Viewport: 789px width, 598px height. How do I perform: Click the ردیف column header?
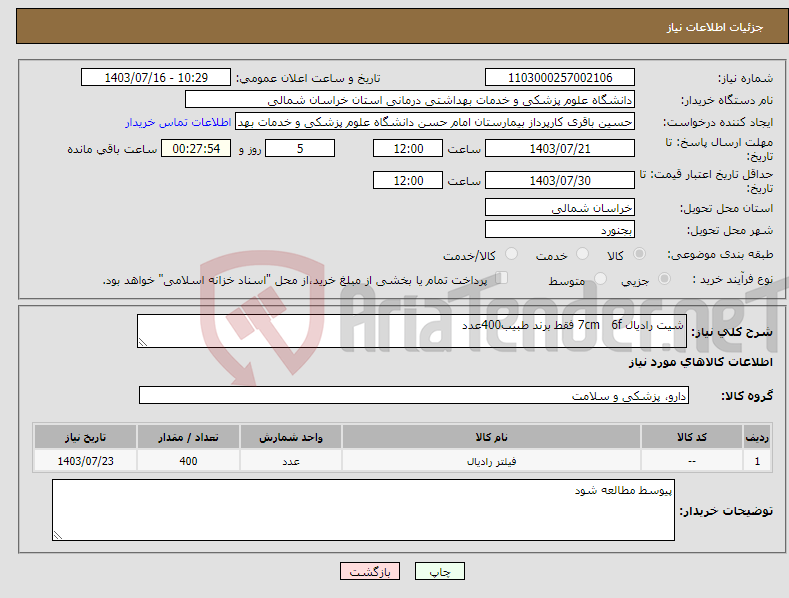click(757, 436)
